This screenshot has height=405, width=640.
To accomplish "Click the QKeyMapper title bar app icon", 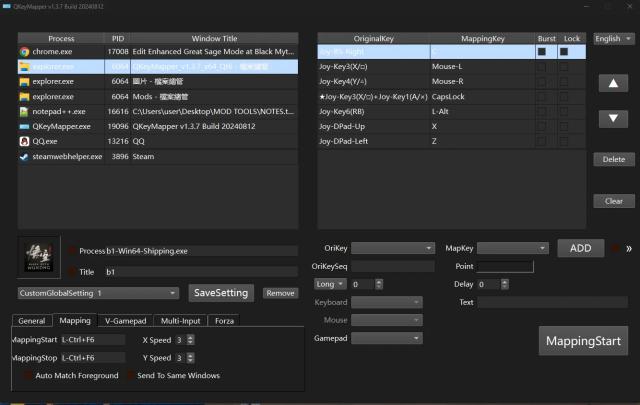I will (x=7, y=6).
